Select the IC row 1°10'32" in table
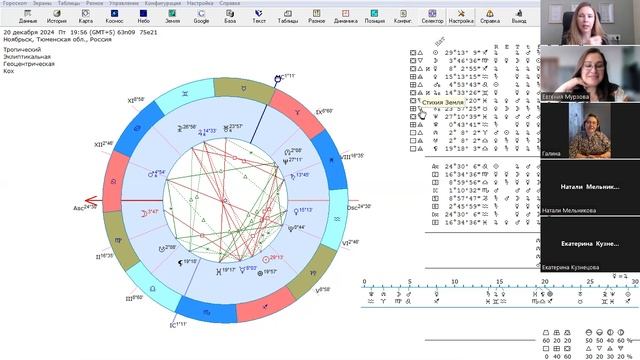The image size is (640, 360). coord(486,190)
